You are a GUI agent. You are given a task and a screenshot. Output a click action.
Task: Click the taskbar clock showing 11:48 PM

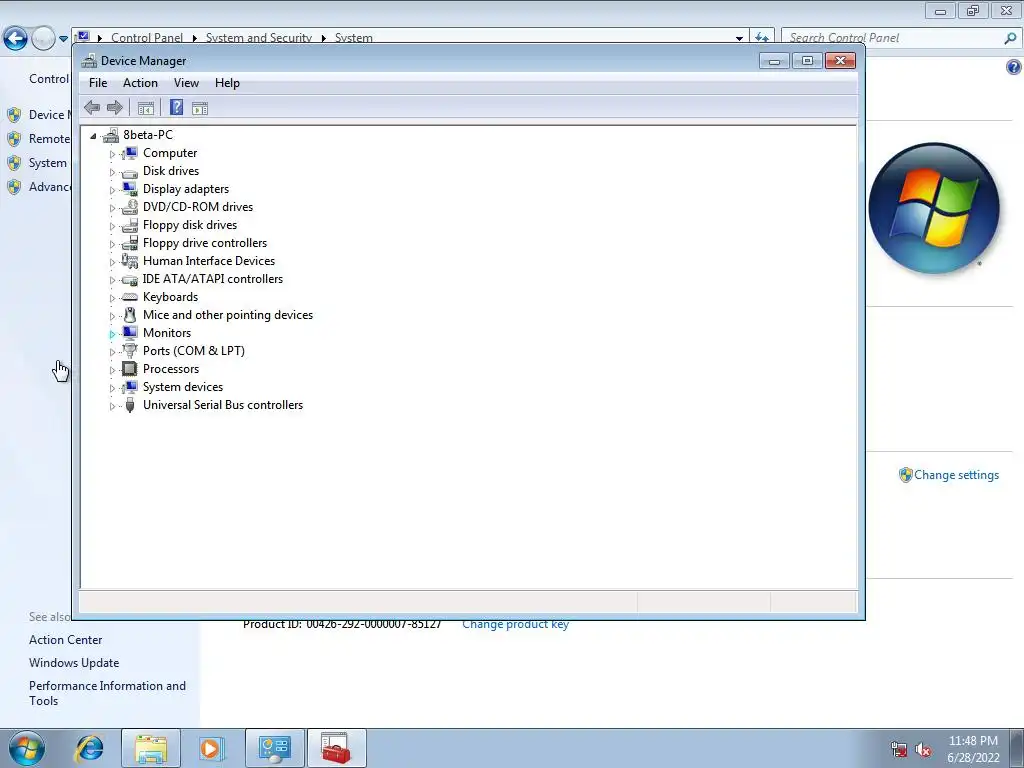(973, 749)
